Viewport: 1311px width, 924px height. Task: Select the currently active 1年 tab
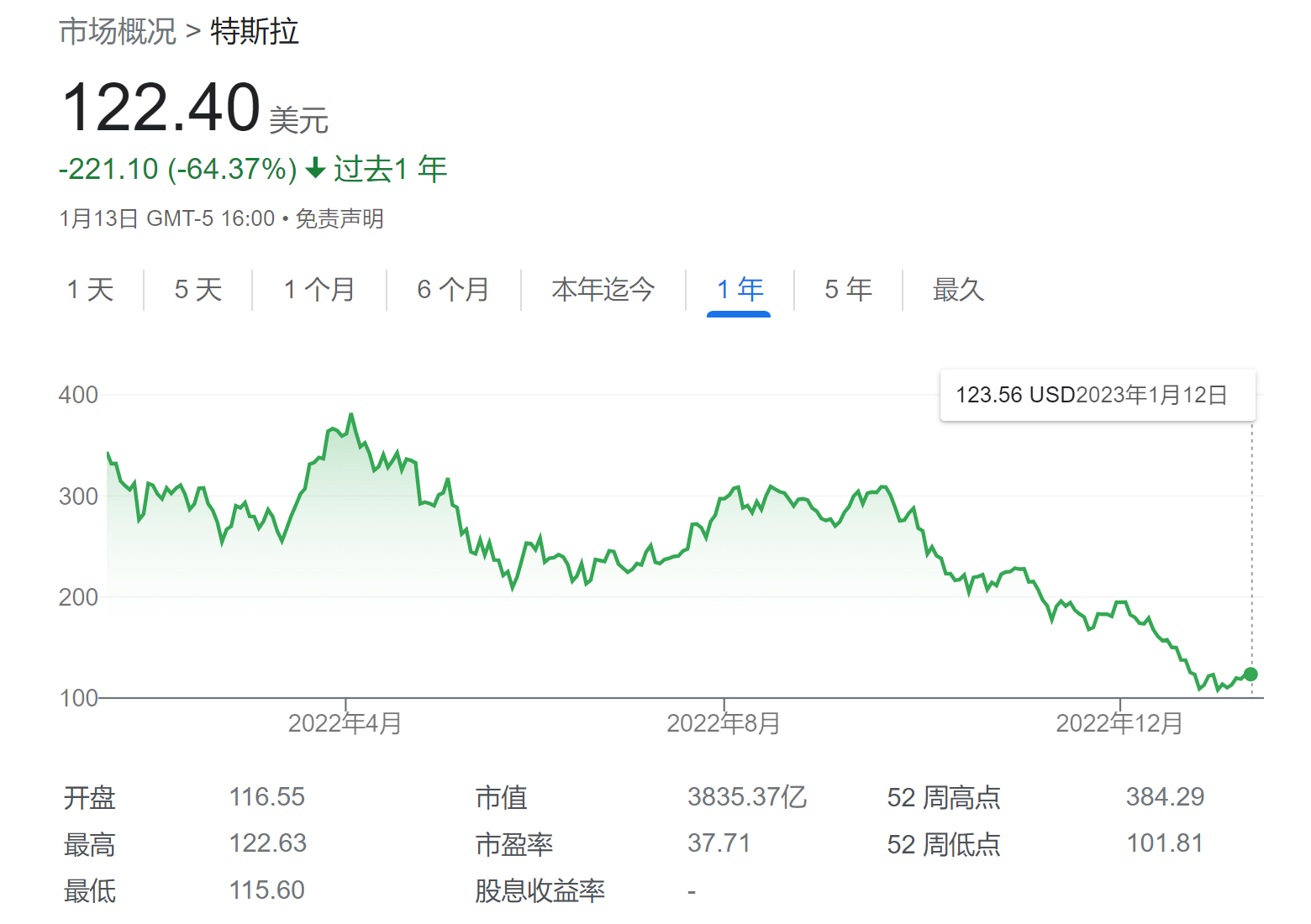click(739, 289)
